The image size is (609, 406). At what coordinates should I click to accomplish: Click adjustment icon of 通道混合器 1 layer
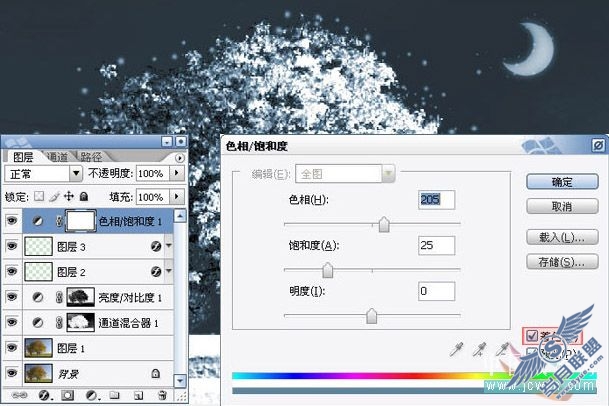coord(38,322)
